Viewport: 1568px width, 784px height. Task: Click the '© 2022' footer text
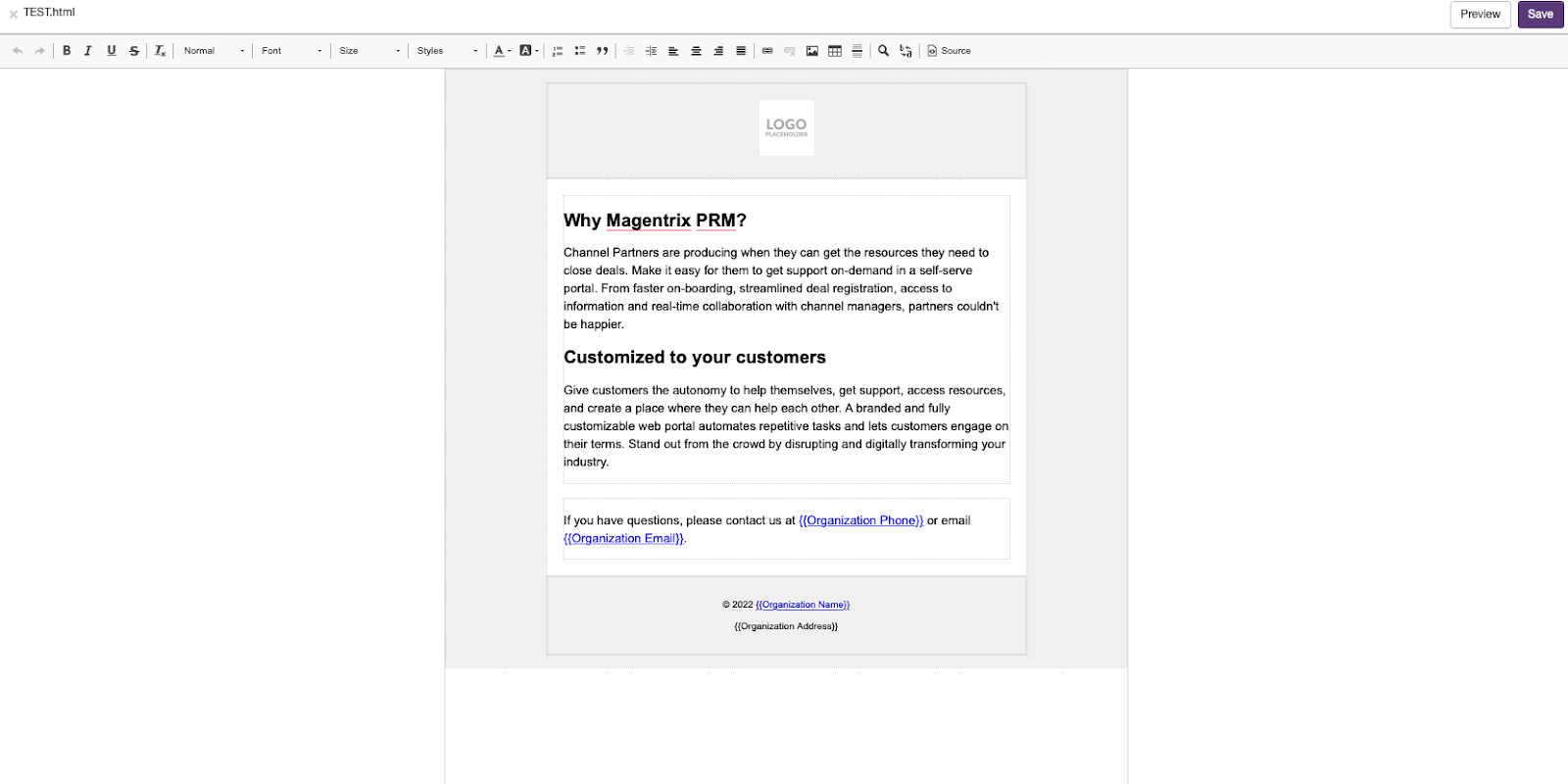tap(737, 605)
